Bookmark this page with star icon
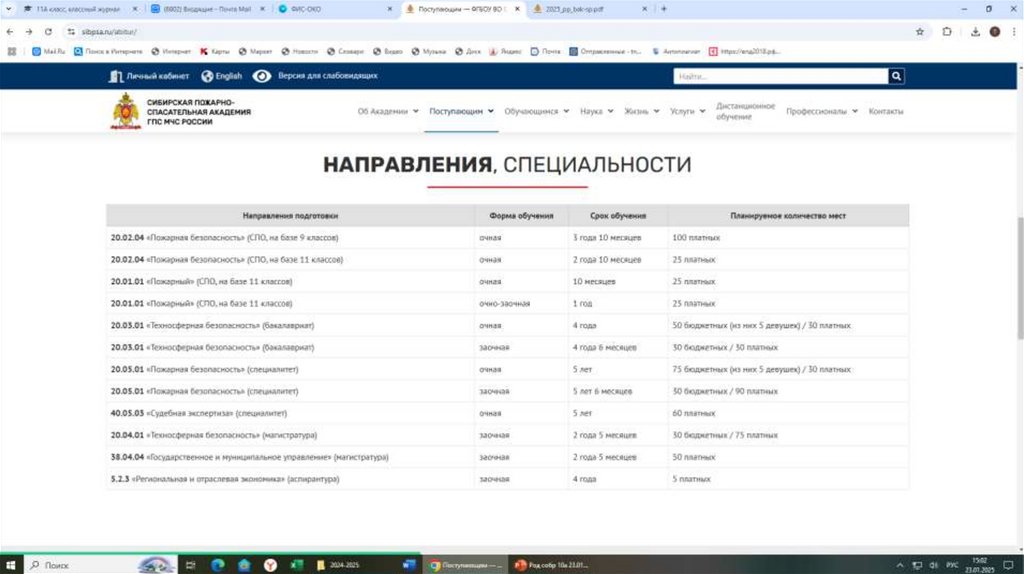1024x574 pixels. 920,31
